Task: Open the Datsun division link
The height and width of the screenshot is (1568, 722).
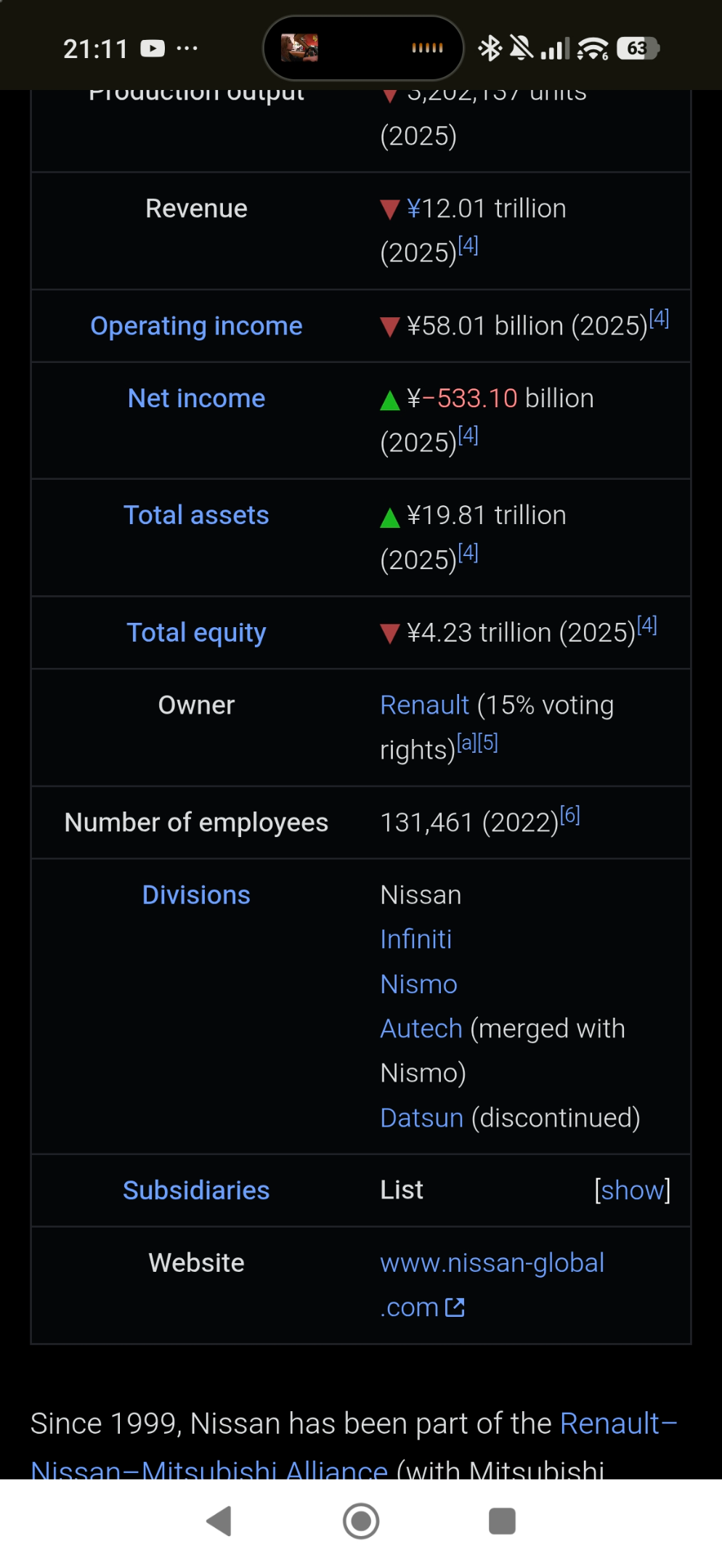Action: (422, 1118)
